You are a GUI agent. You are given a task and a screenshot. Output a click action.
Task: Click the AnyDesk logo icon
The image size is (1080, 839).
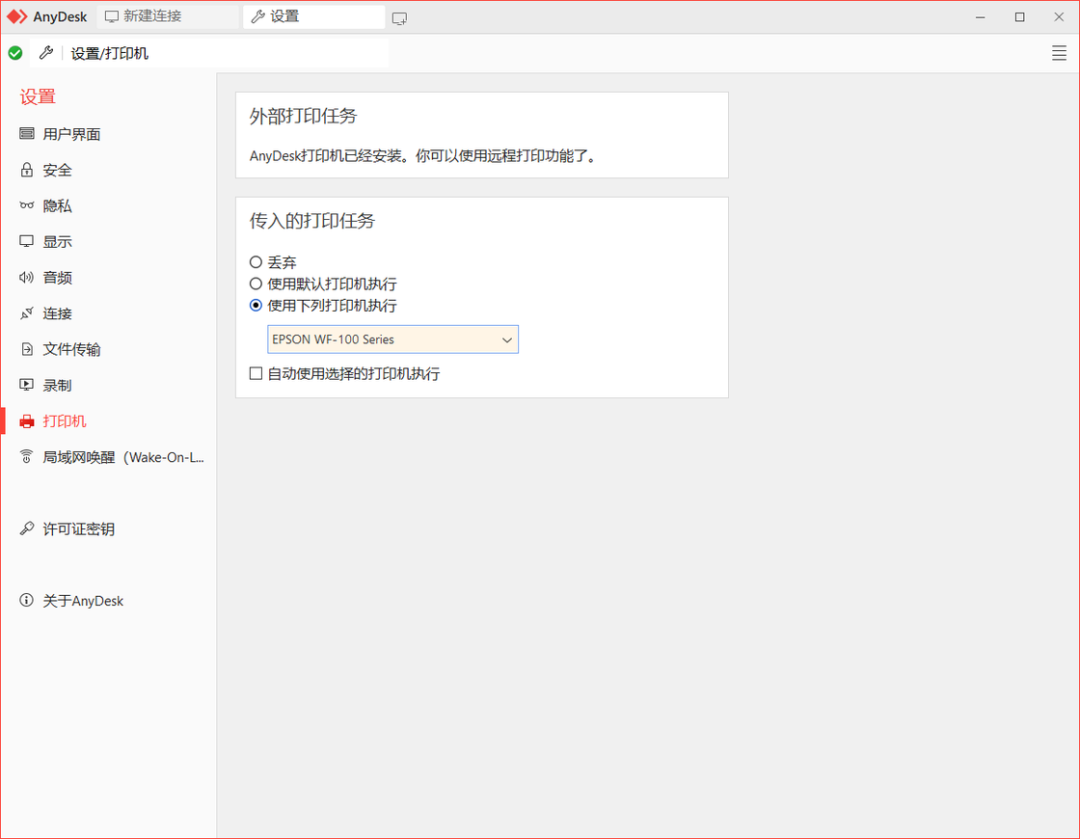(17, 17)
